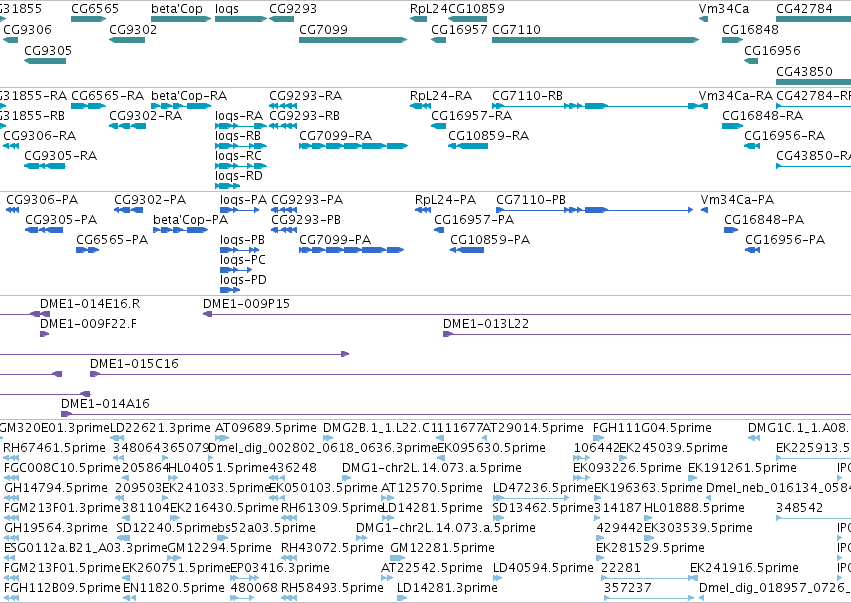Select transcript label 'beta'Cop-RA'

click(189, 96)
